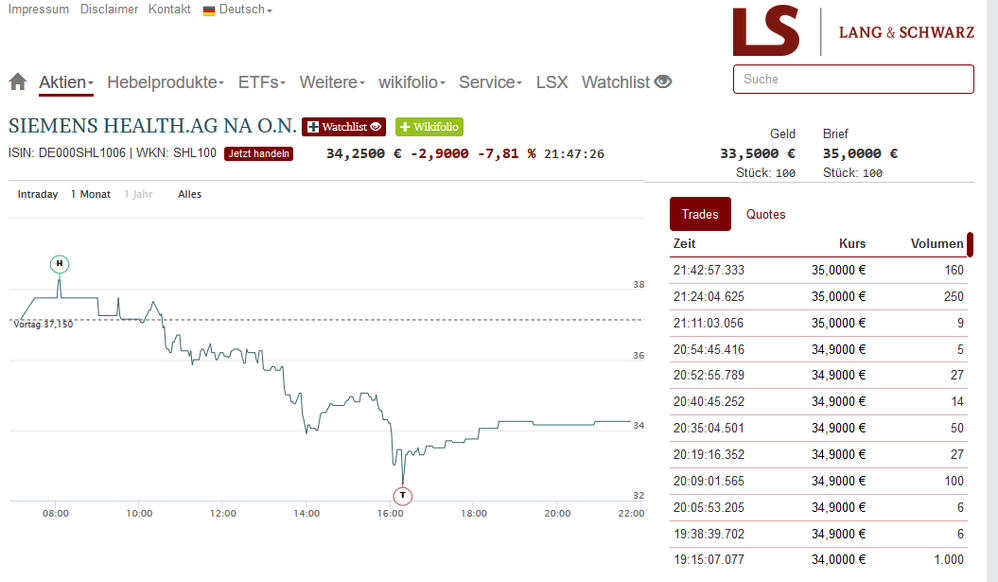Click the T low marker on chart
The image size is (998, 582).
(402, 495)
